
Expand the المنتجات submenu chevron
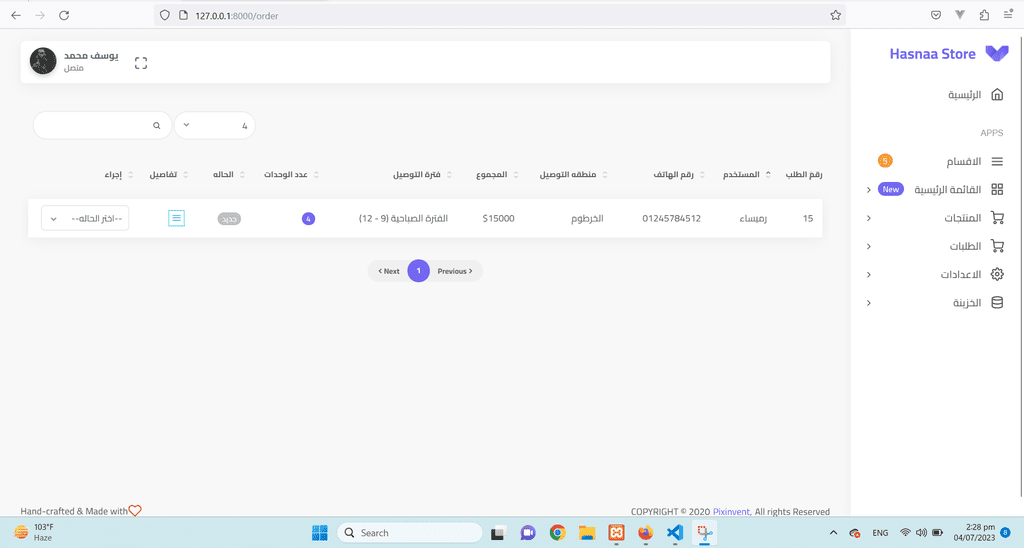(869, 218)
